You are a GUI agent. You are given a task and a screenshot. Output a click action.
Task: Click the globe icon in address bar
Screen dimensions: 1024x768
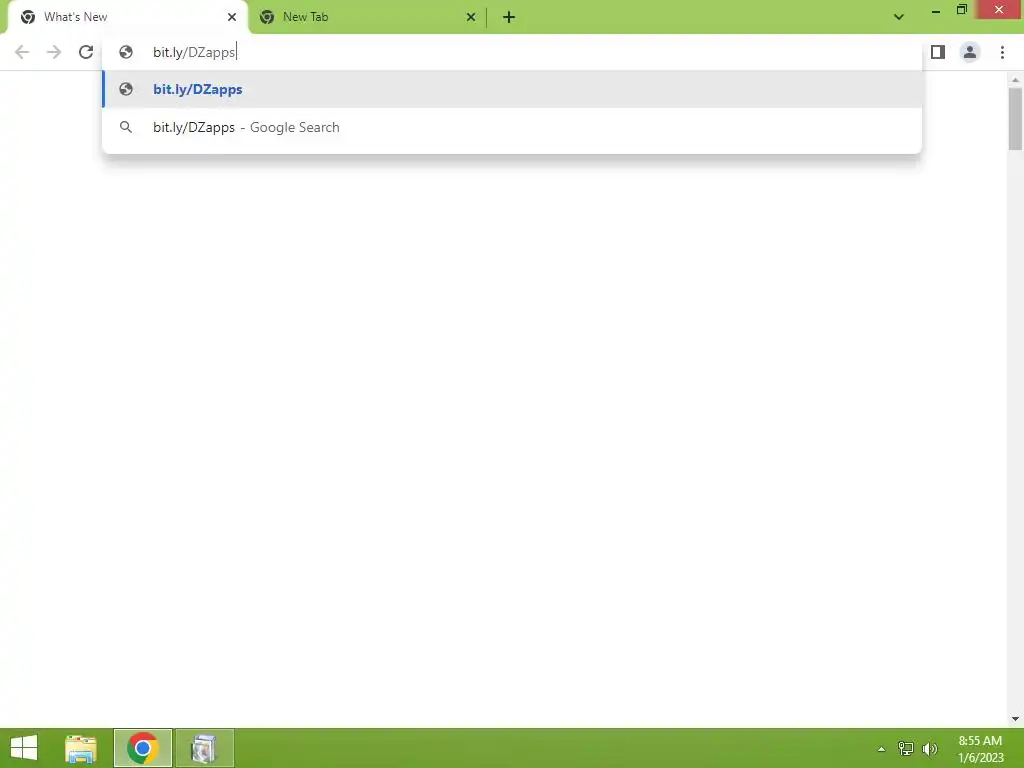tap(126, 52)
